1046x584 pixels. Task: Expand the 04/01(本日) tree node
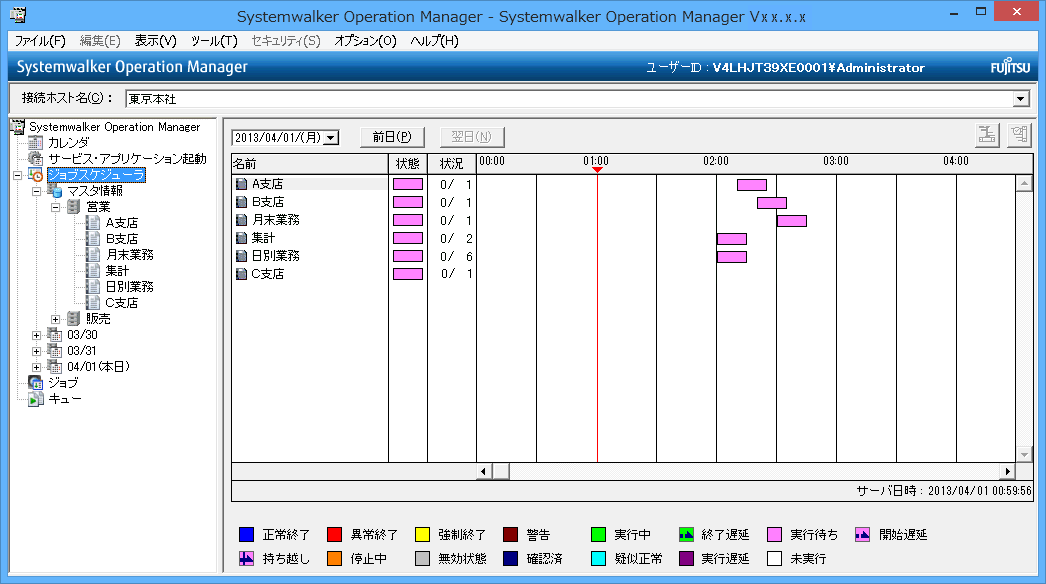pyautogui.click(x=36, y=368)
